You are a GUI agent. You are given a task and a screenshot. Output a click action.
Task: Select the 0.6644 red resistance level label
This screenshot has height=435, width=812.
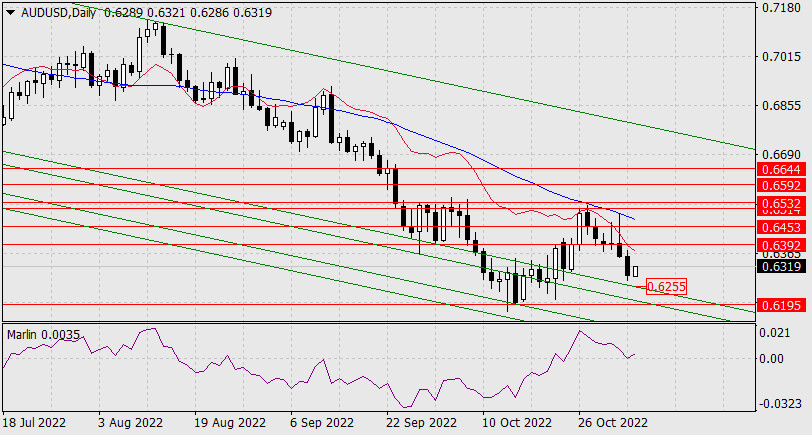(x=780, y=169)
